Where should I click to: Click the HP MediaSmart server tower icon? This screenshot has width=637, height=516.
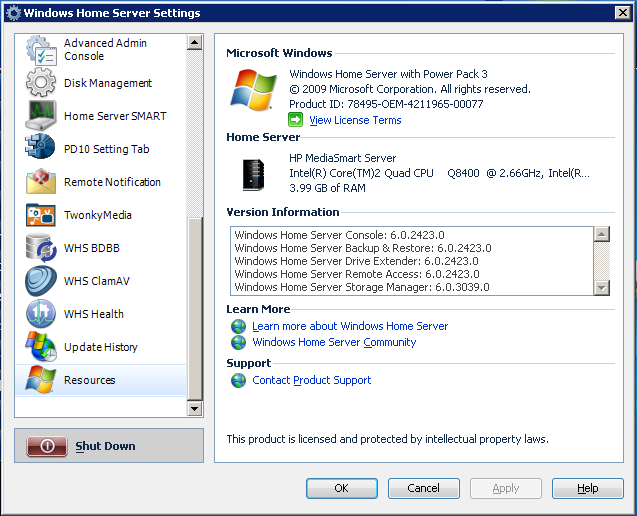click(254, 175)
